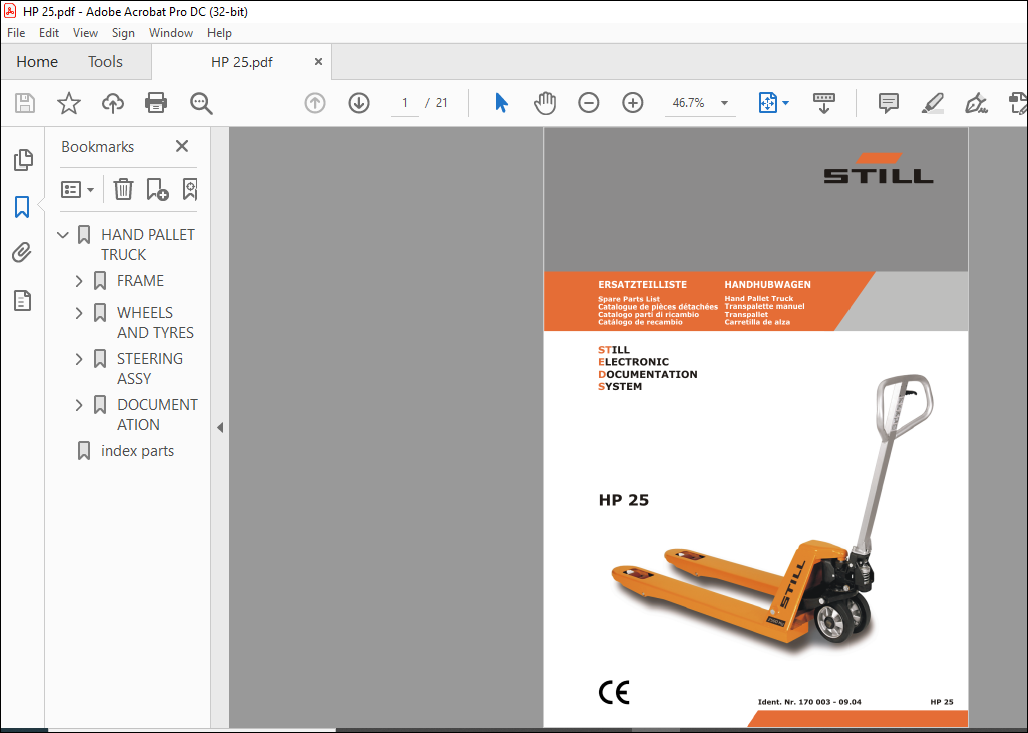Open the Attachments paperclip panel
Screen dimensions: 1028x733
point(22,253)
